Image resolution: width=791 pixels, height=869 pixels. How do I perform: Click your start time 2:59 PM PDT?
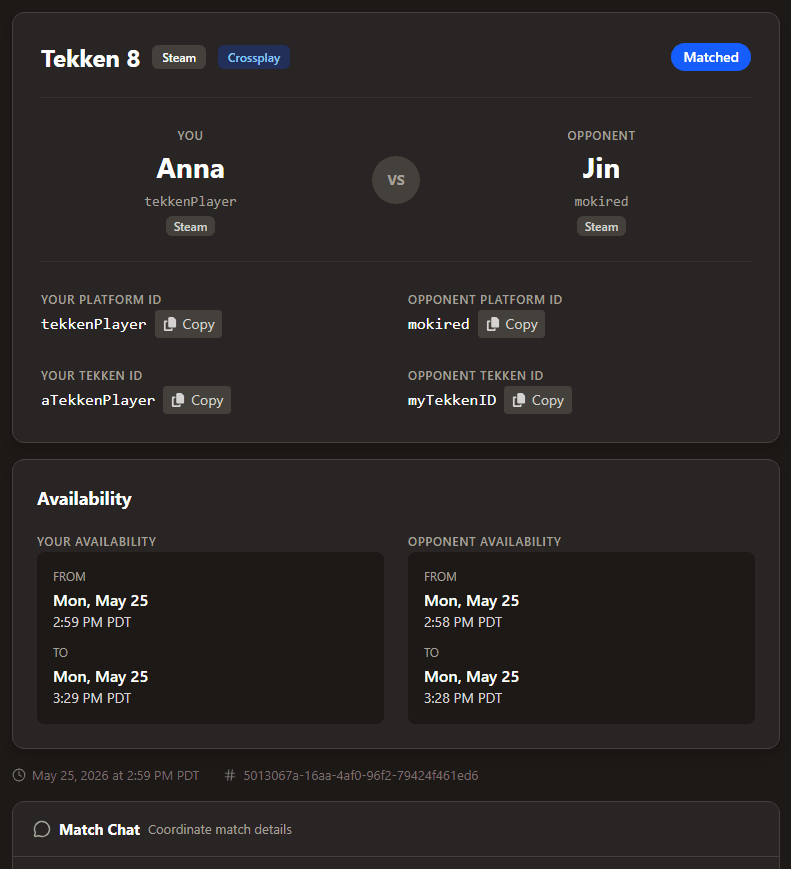click(92, 622)
